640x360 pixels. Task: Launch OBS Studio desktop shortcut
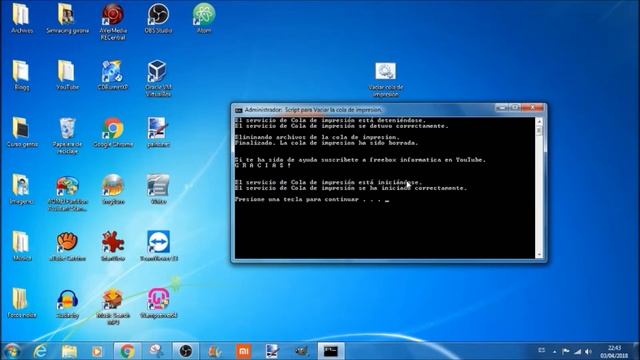pos(158,18)
